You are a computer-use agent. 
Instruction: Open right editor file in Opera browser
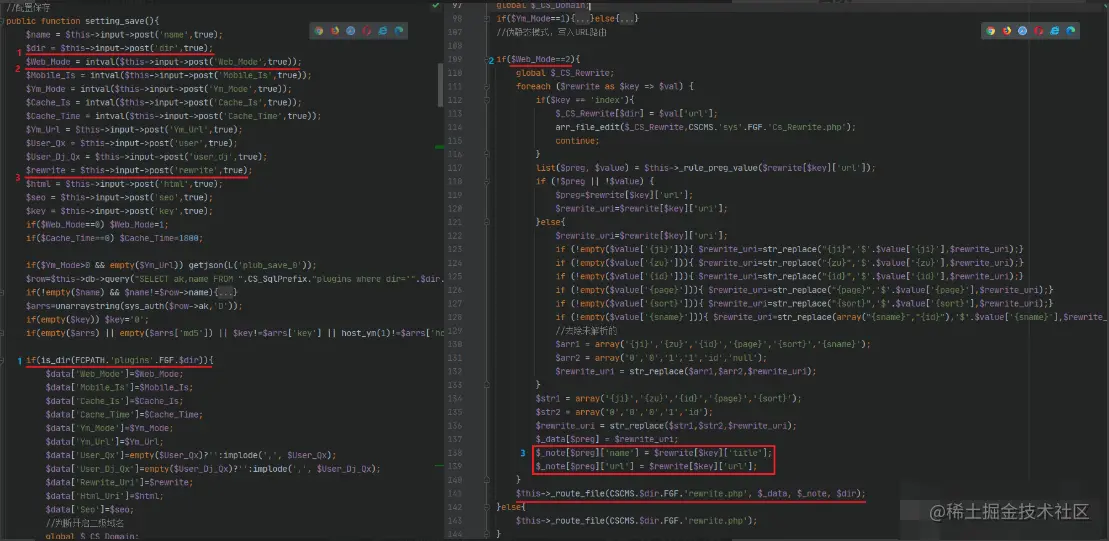coord(1039,31)
